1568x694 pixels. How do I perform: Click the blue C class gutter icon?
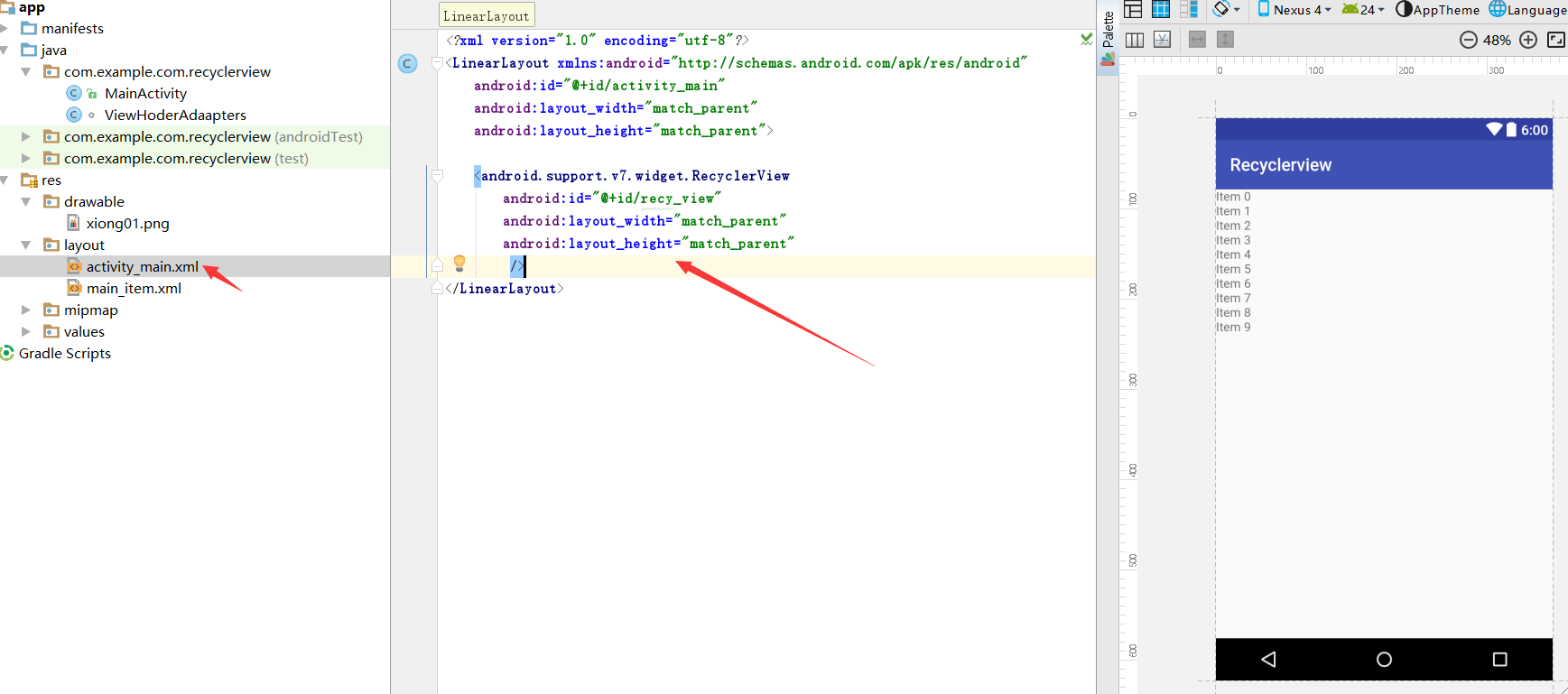(x=408, y=63)
